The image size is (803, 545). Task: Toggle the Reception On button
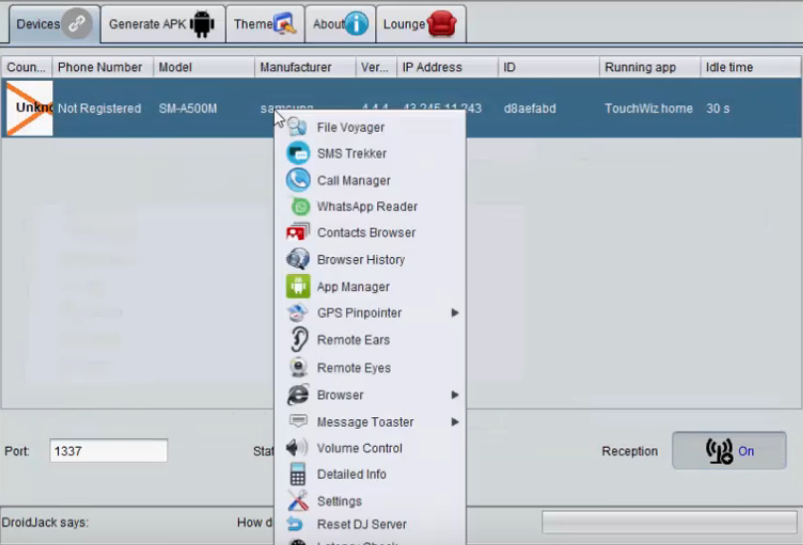(x=729, y=450)
